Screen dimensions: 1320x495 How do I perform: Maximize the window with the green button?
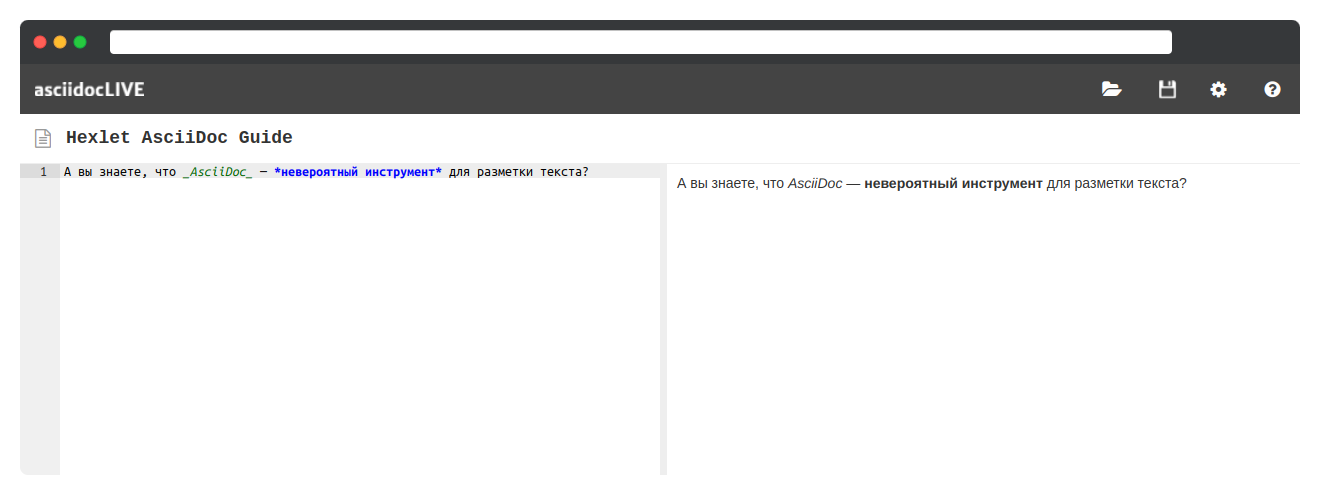pyautogui.click(x=80, y=42)
